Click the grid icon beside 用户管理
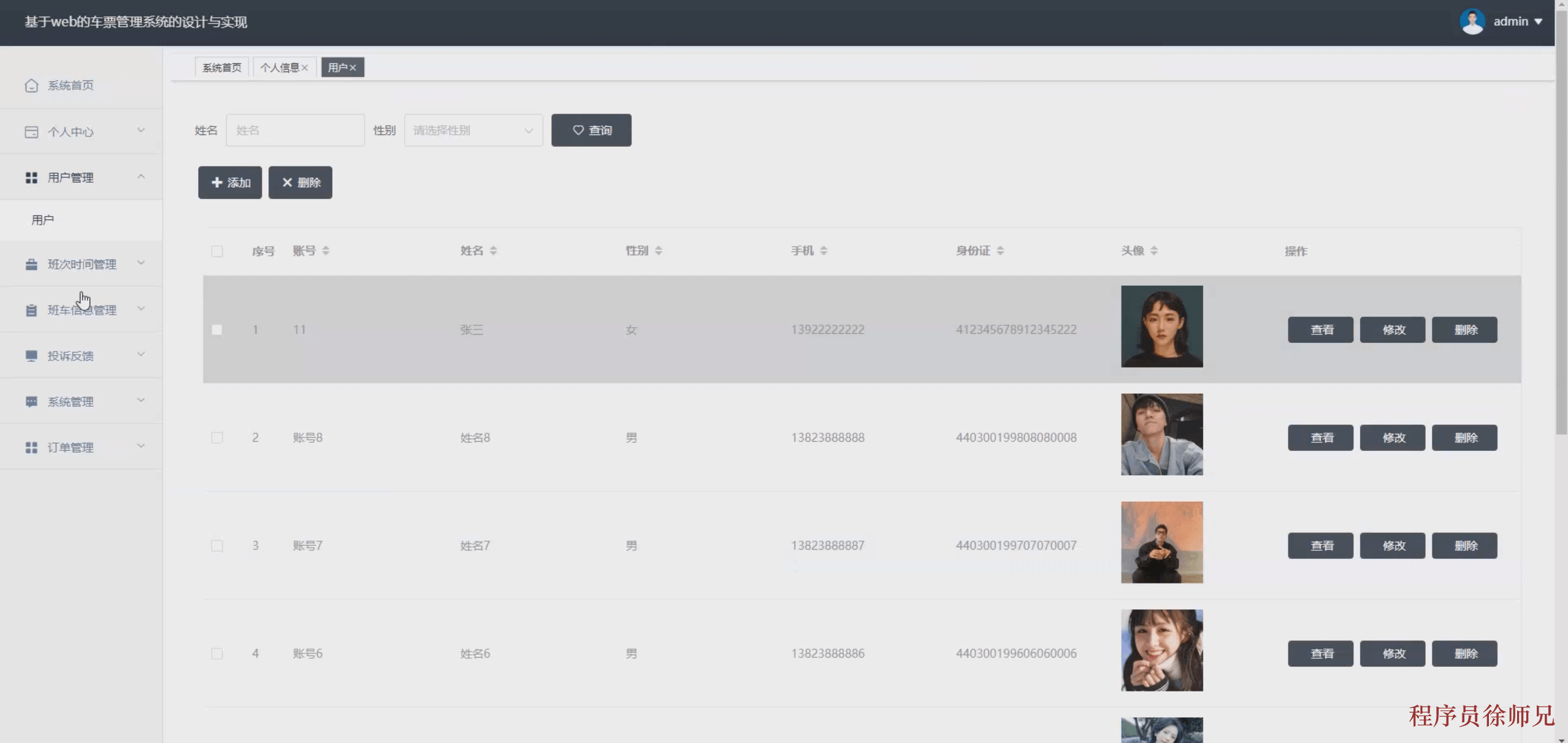 (x=31, y=178)
